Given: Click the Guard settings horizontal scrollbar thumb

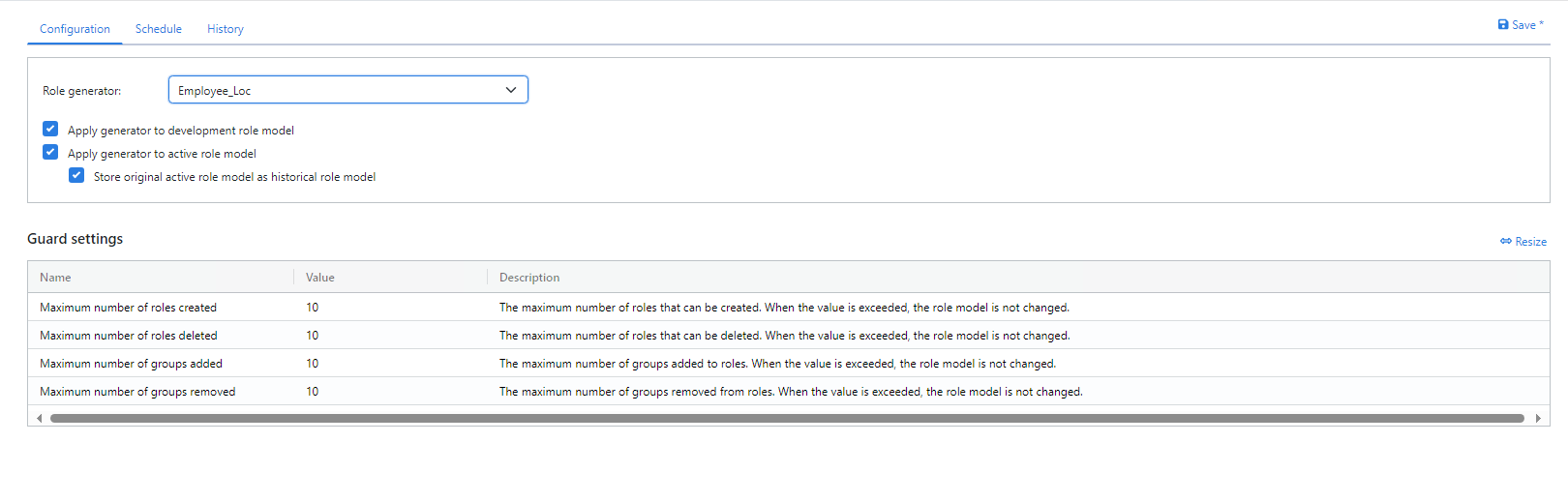Looking at the screenshot, I should point(786,419).
